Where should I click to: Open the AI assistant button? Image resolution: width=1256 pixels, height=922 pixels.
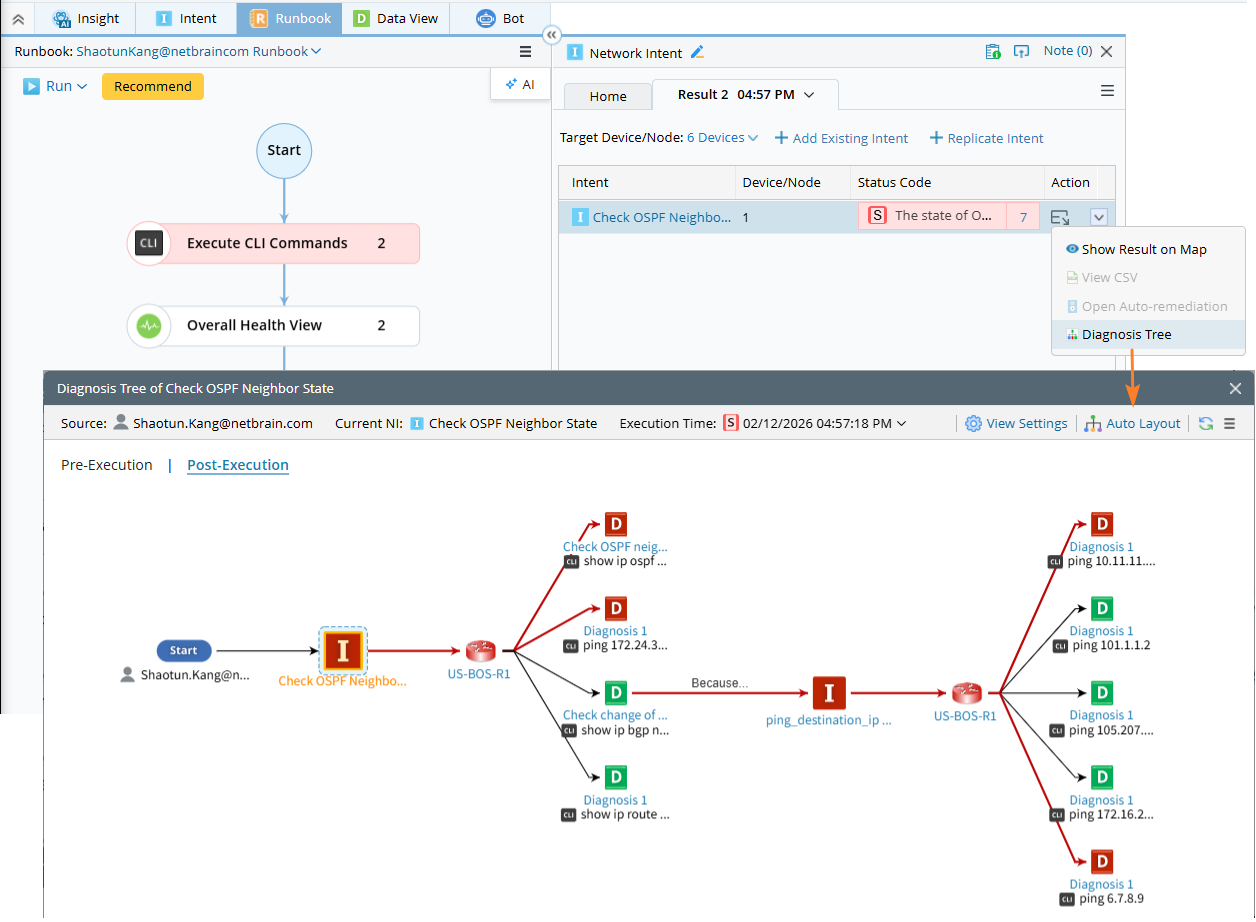click(520, 84)
